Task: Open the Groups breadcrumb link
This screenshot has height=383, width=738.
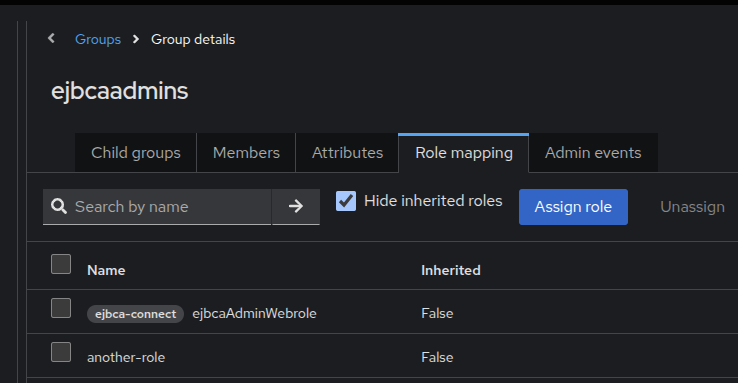Action: [x=98, y=40]
